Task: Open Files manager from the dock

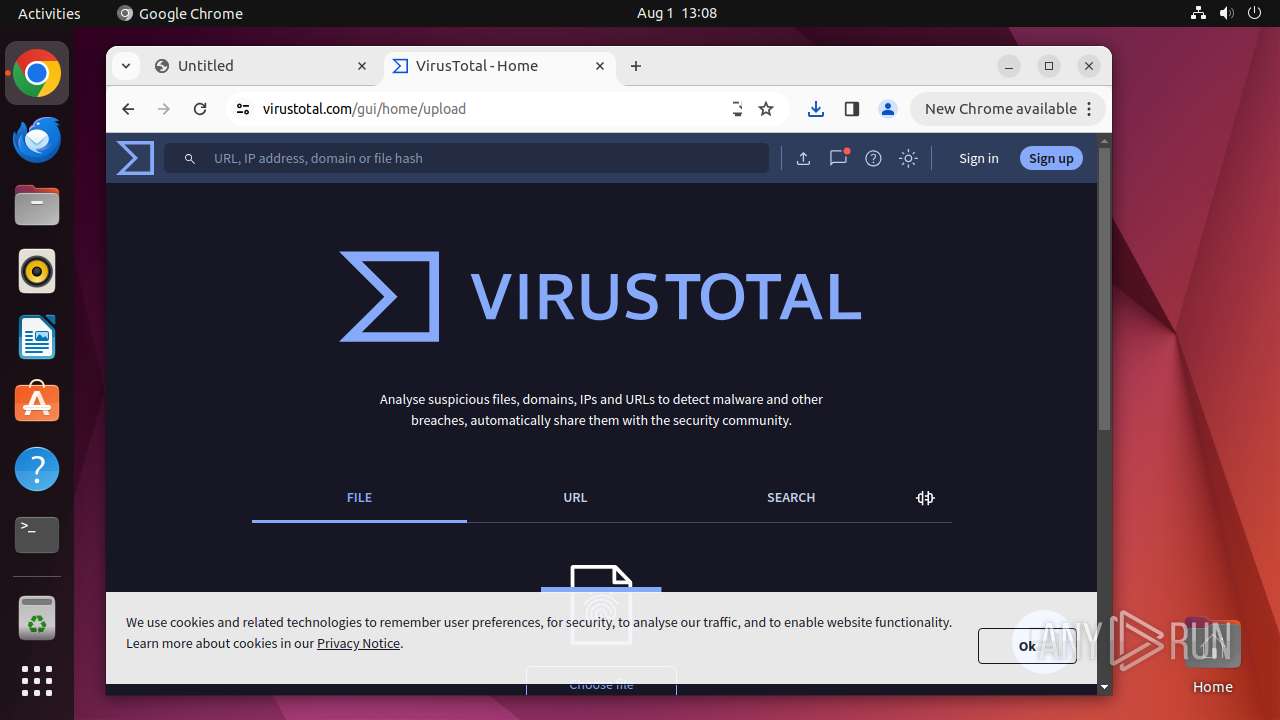Action: (37, 205)
